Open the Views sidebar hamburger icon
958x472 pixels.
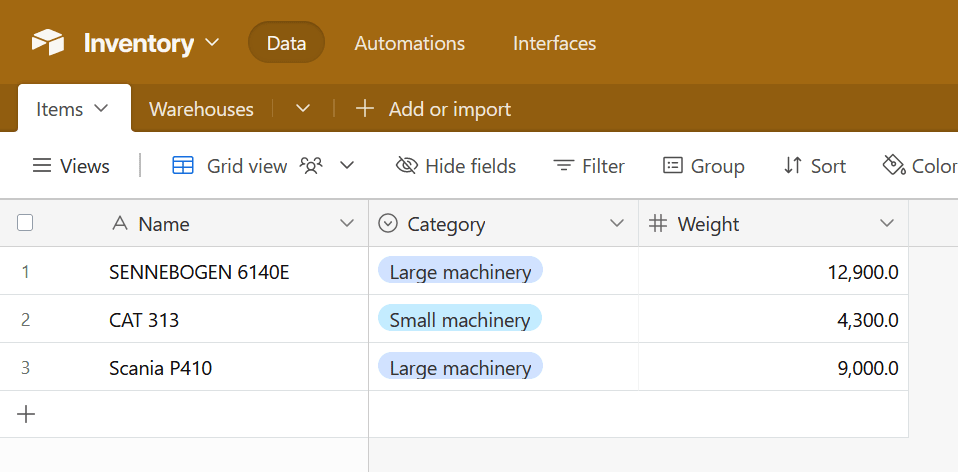[42, 166]
